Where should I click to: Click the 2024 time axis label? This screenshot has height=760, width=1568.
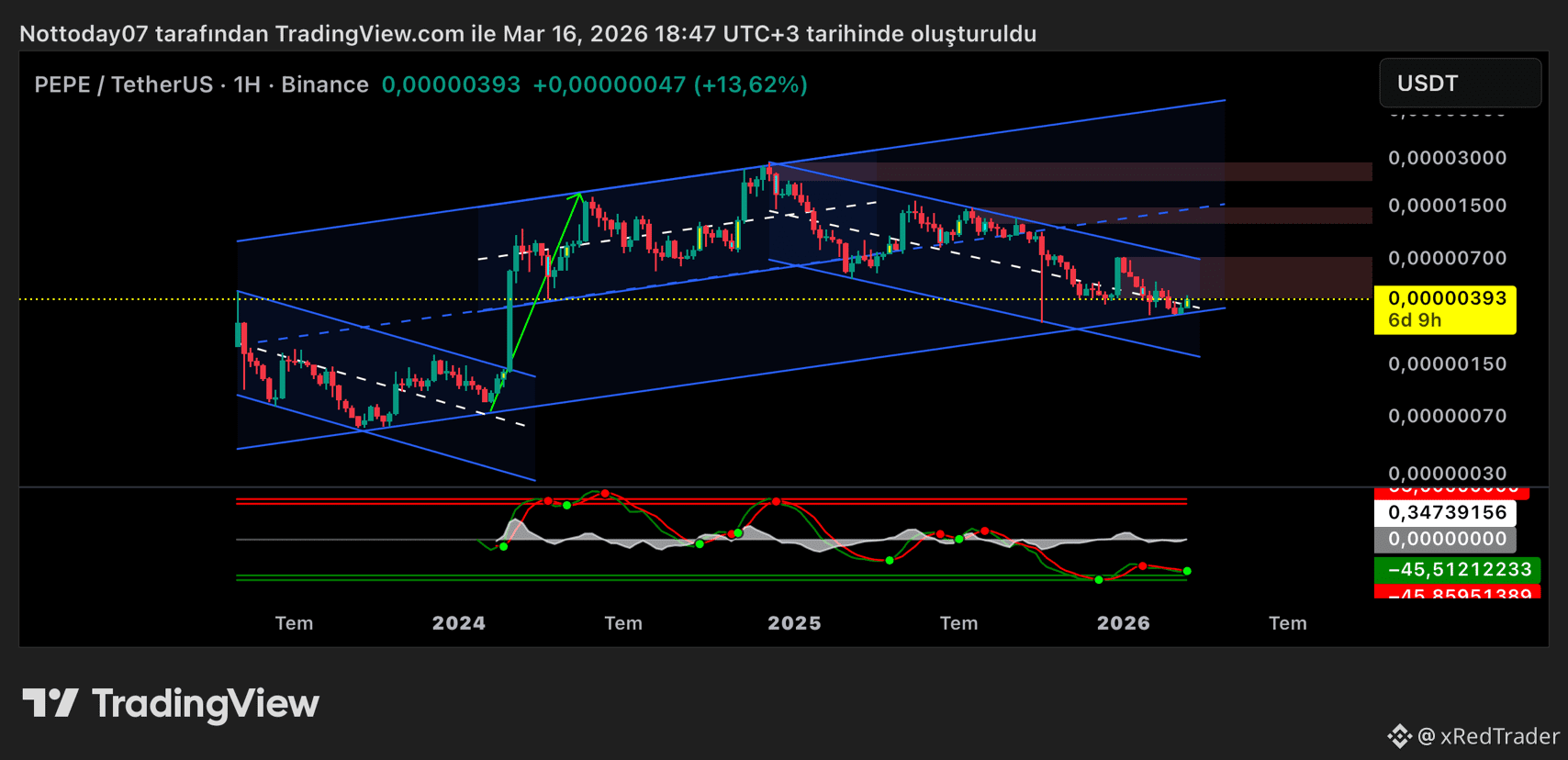coord(459,623)
